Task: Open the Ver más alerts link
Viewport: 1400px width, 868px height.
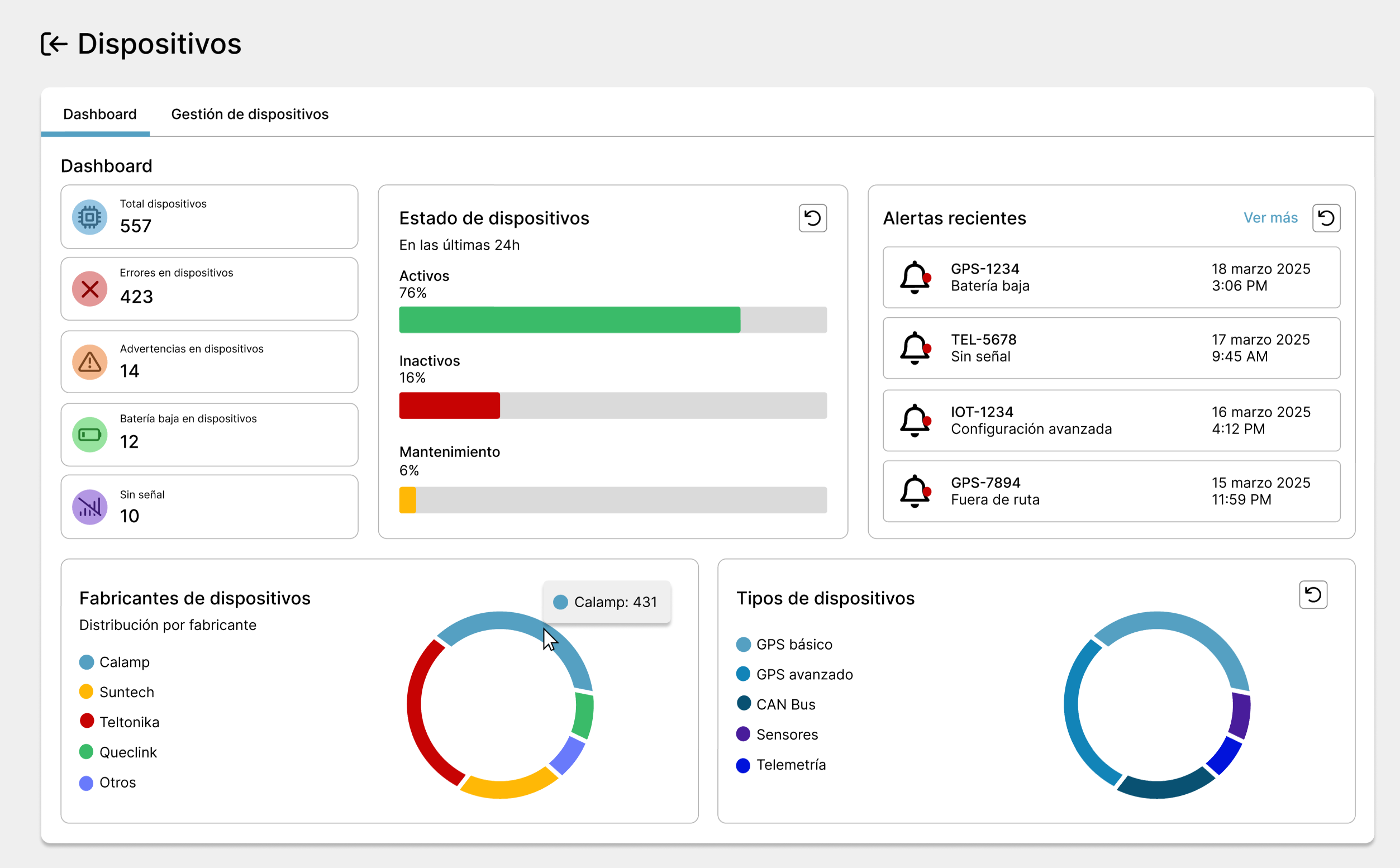Action: point(1270,218)
